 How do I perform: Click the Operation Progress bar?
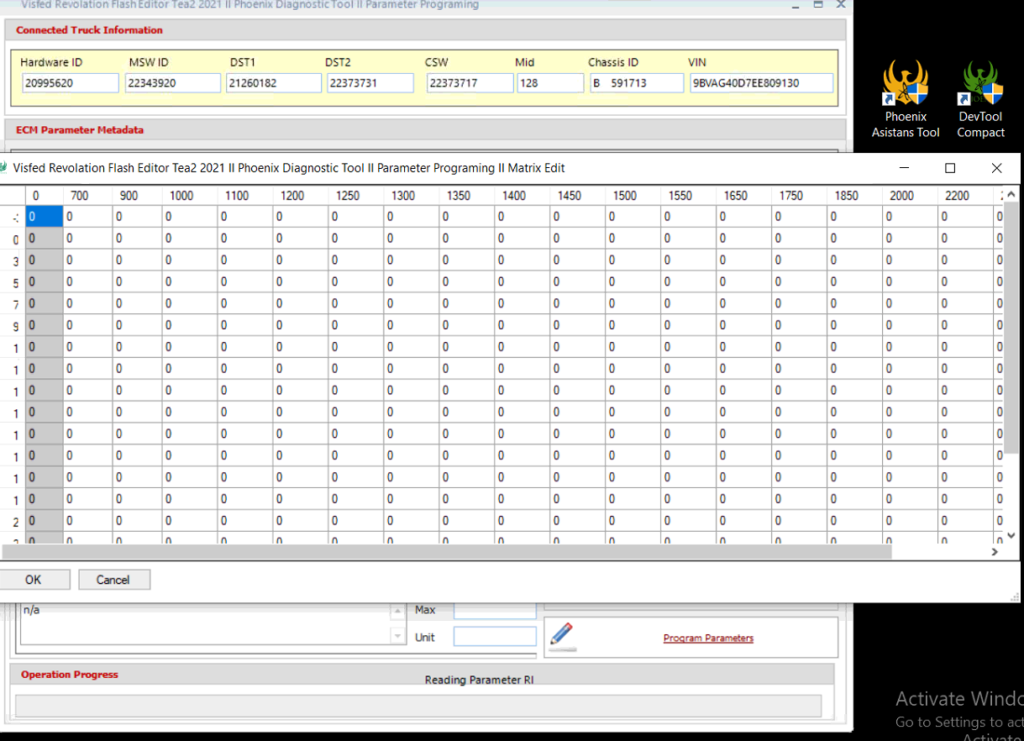[x=418, y=706]
